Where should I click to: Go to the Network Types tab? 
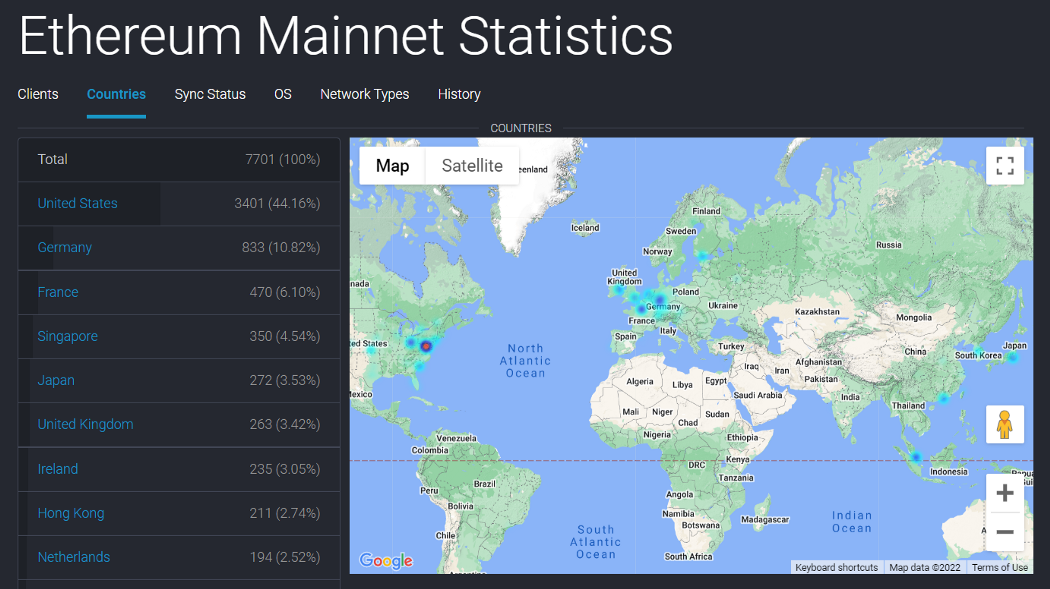pyautogui.click(x=364, y=94)
